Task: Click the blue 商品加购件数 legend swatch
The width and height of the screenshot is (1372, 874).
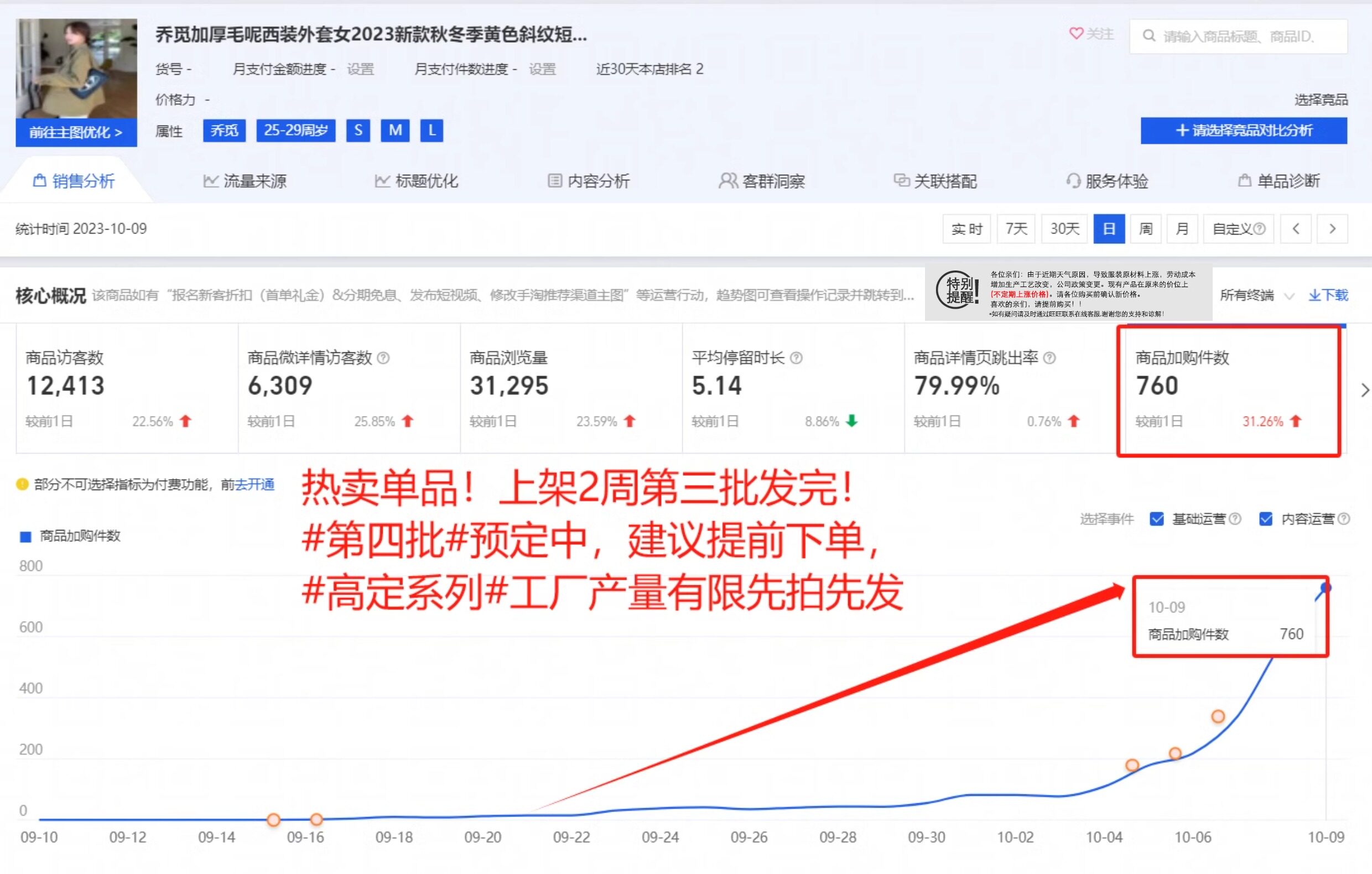Action: pos(25,536)
